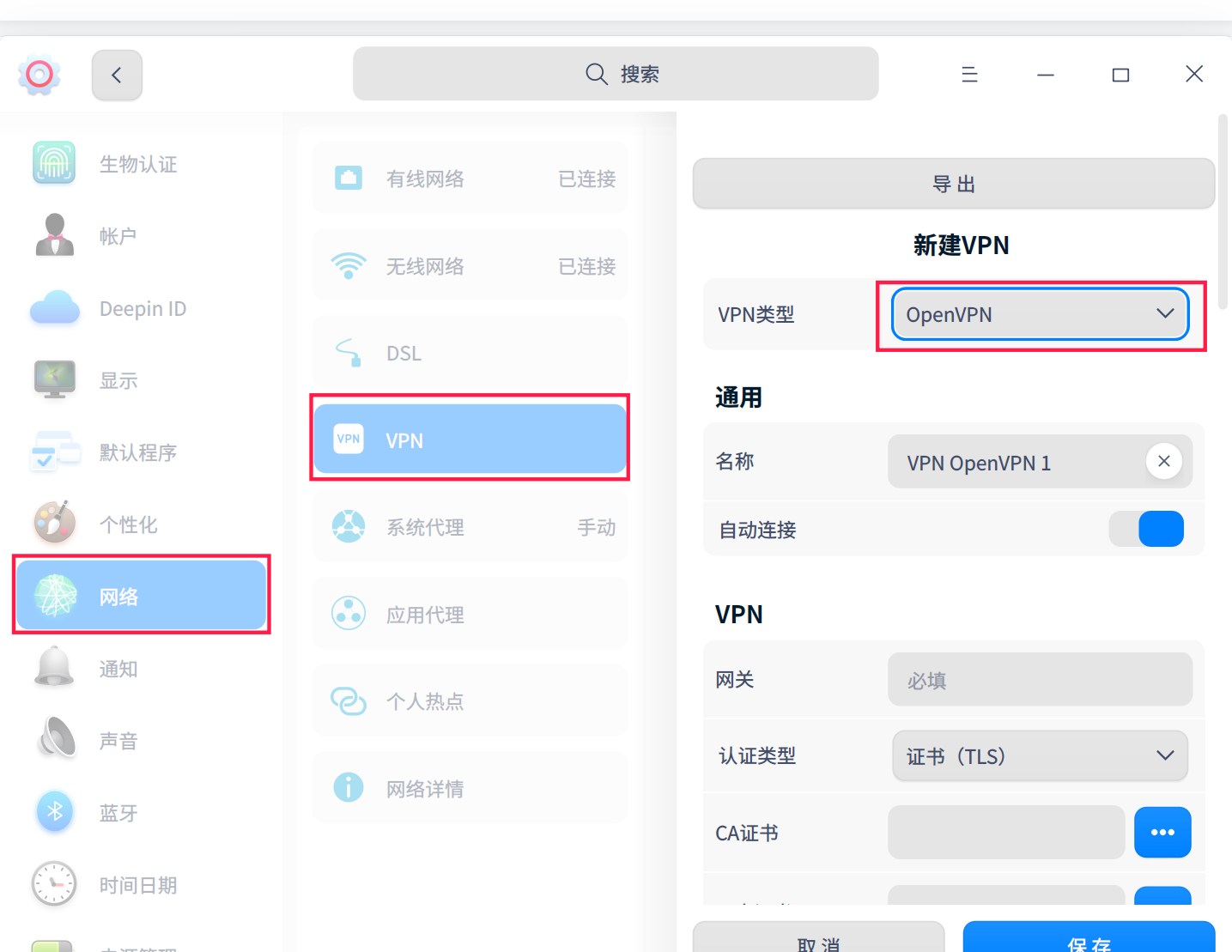1232x952 pixels.
Task: Click 保存 to save the VPN
Action: point(1089,937)
